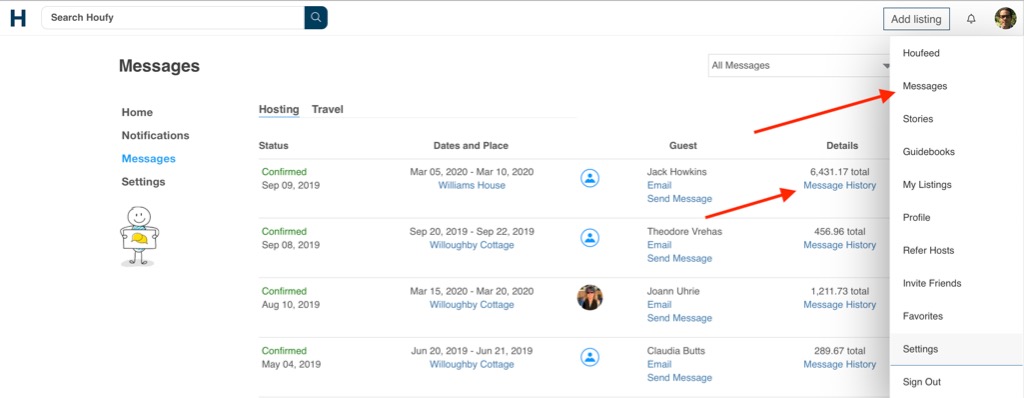Open the notifications bell icon
The image size is (1024, 398).
tap(971, 19)
